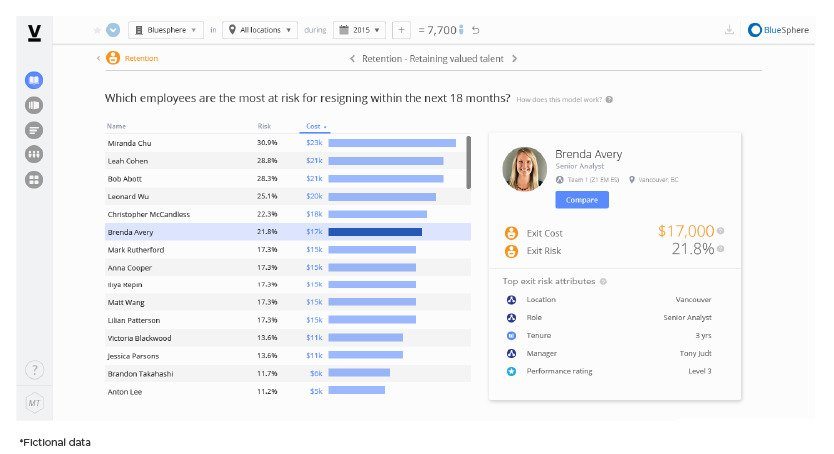Open the help question mark icon
This screenshot has width=834, height=454.
click(x=34, y=370)
